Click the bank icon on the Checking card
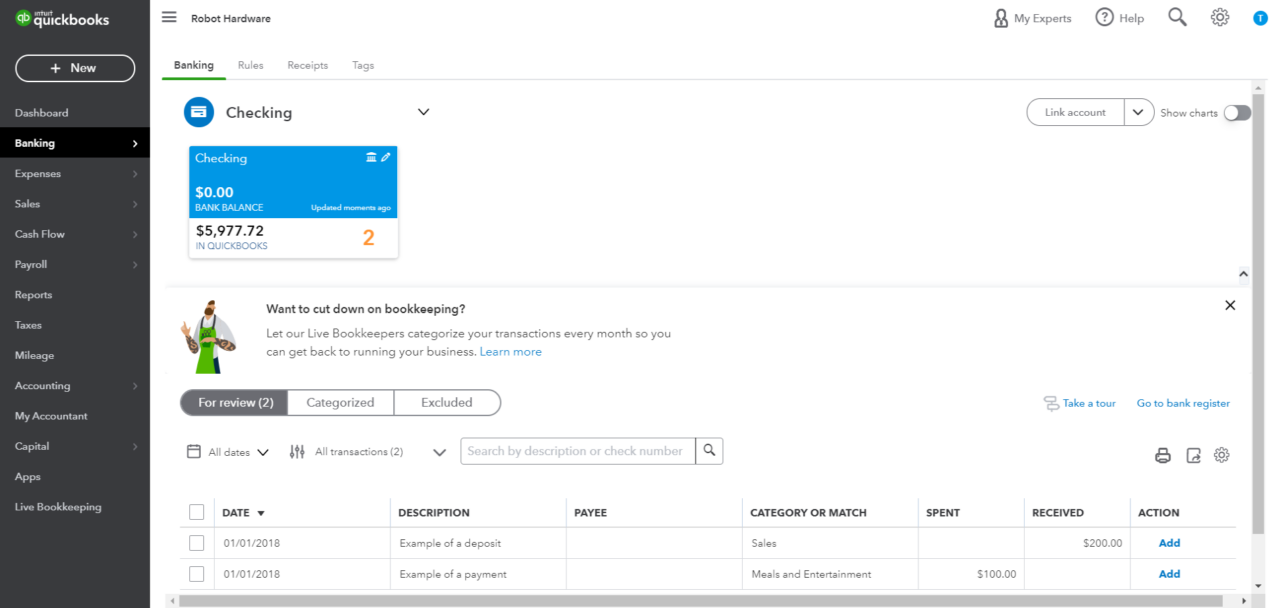 tap(371, 156)
